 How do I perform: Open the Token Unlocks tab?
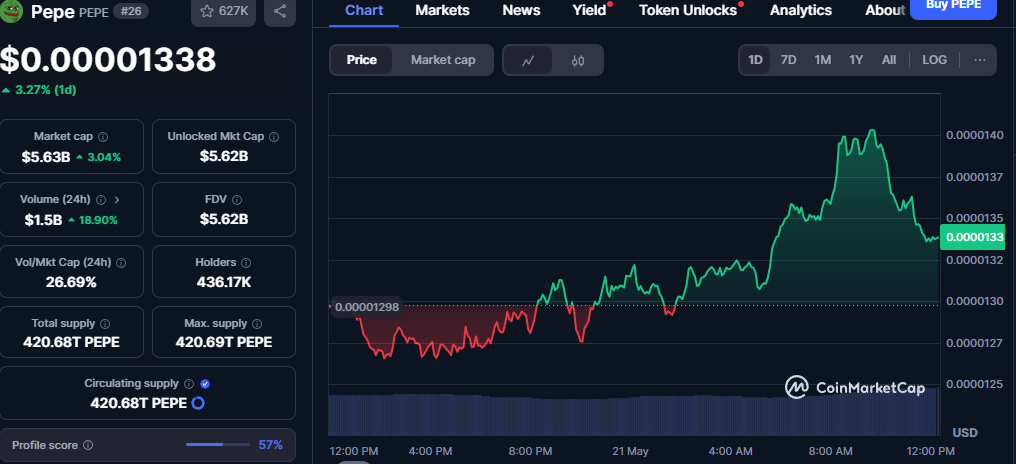click(688, 10)
